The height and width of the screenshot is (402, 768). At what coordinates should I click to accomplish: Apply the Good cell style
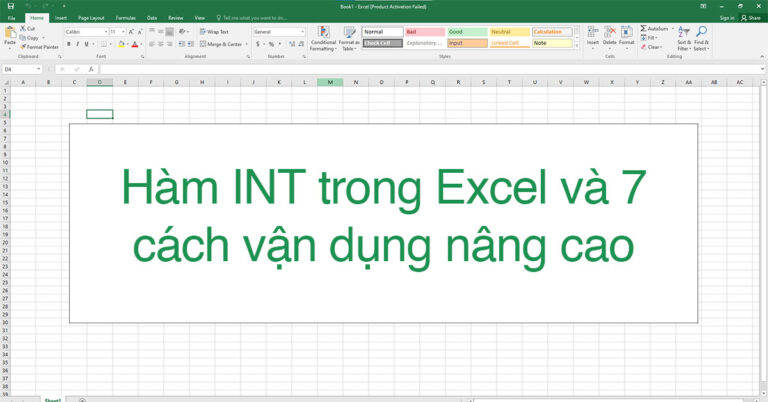[467, 32]
